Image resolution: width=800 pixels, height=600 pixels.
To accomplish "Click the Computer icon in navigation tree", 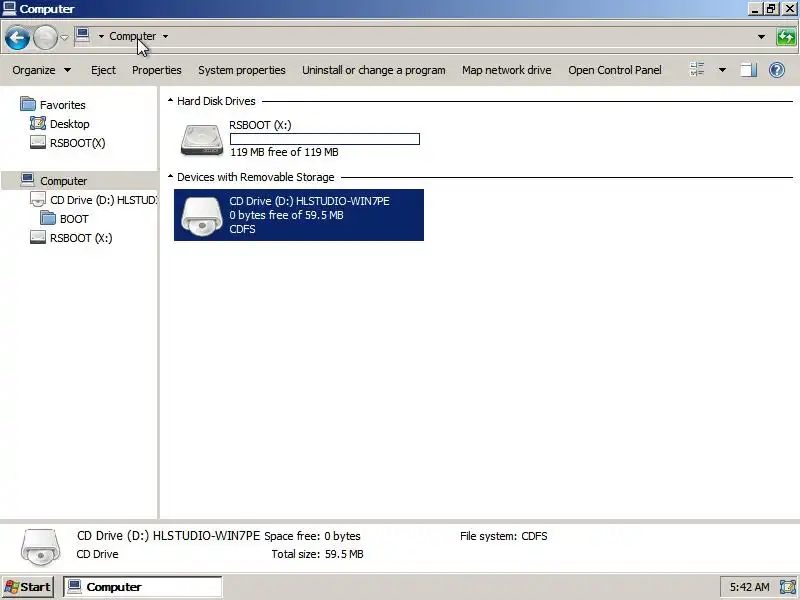I will (x=28, y=180).
